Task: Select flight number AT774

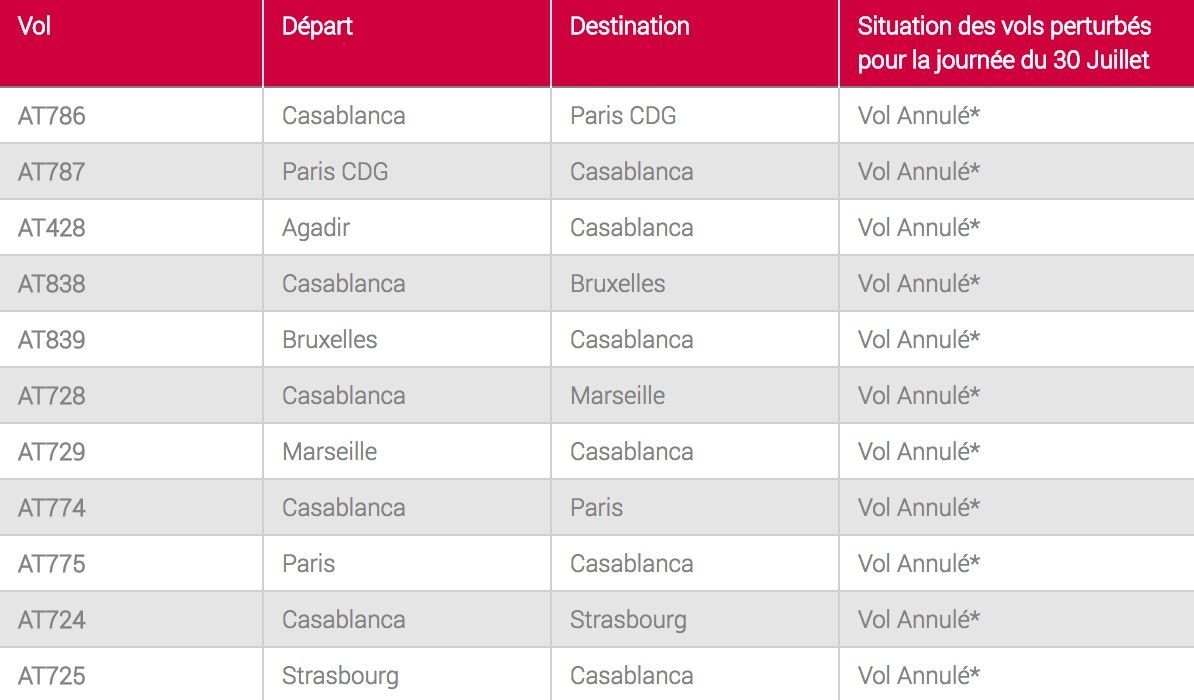Action: 52,508
